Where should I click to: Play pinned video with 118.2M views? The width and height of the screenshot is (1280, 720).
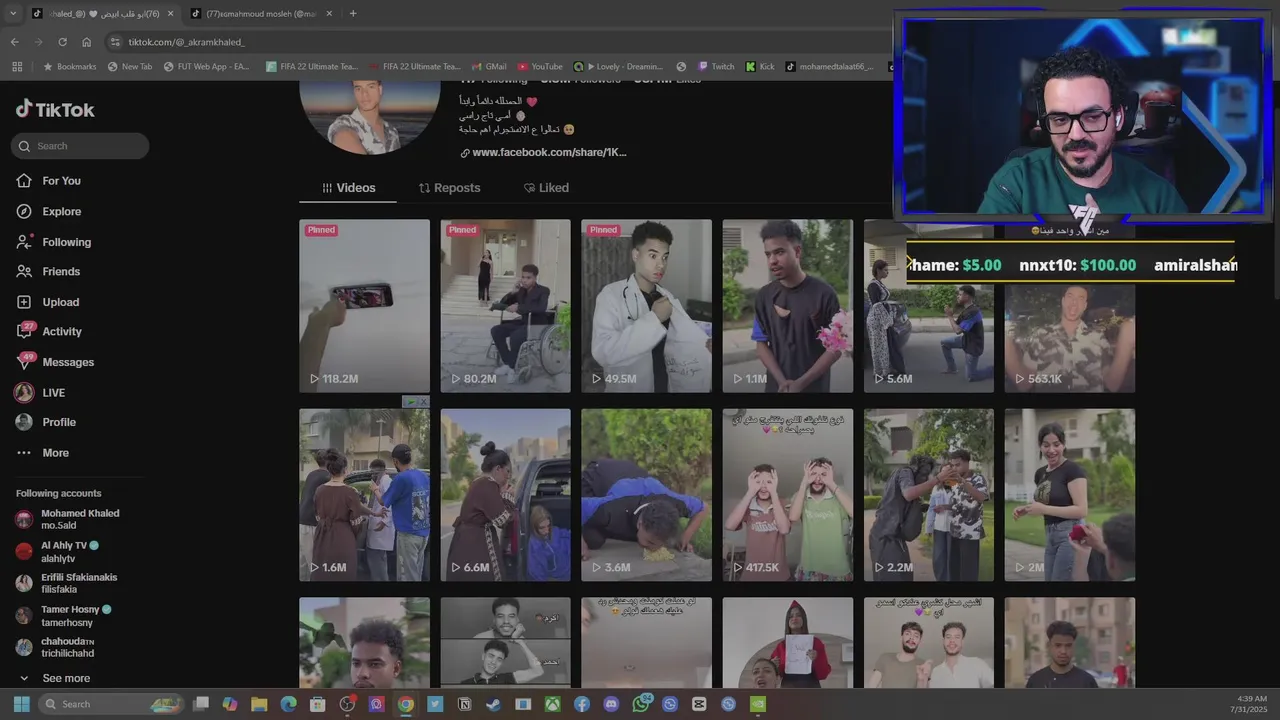click(364, 306)
